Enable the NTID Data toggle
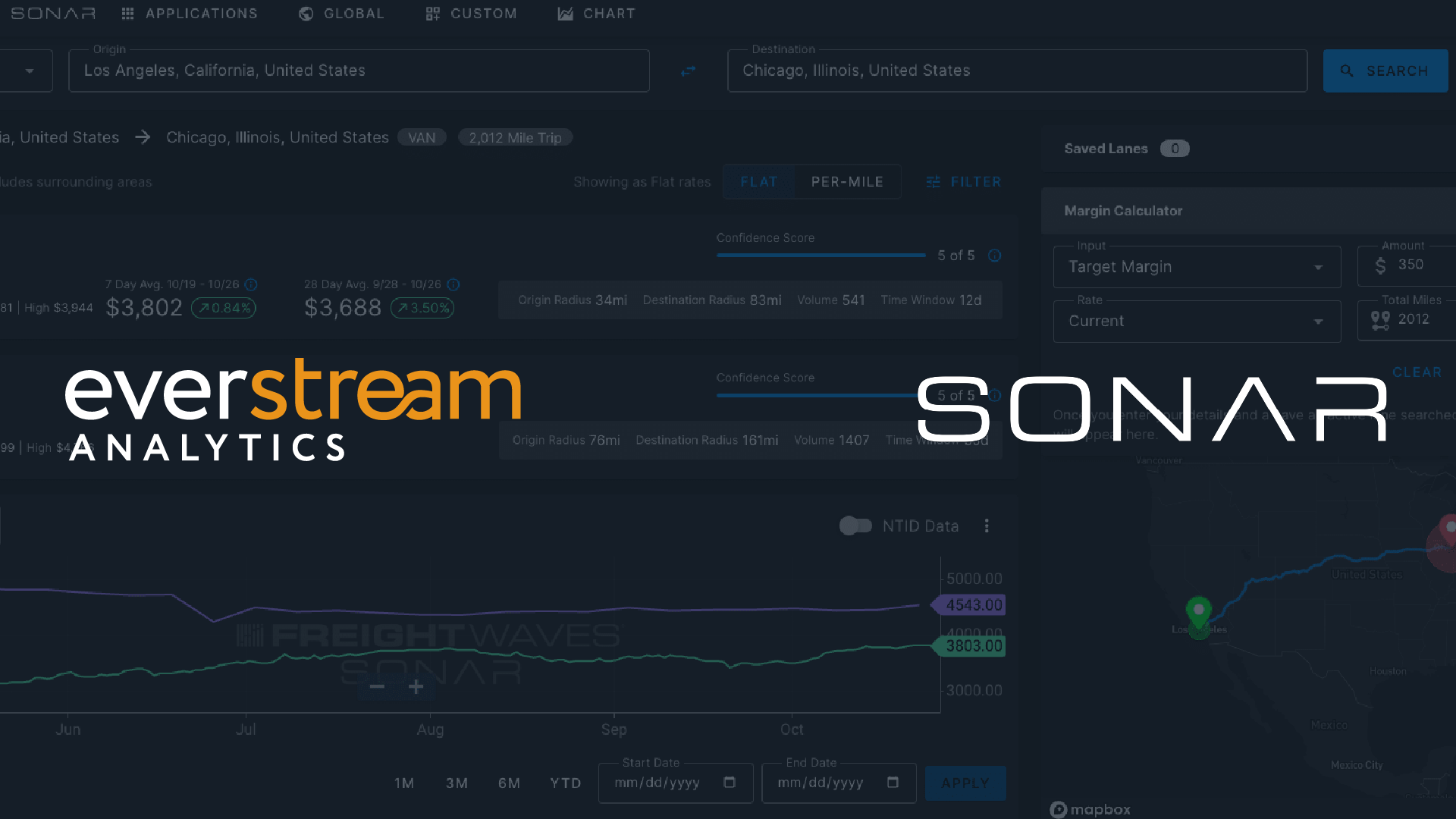Image resolution: width=1456 pixels, height=819 pixels. [855, 526]
